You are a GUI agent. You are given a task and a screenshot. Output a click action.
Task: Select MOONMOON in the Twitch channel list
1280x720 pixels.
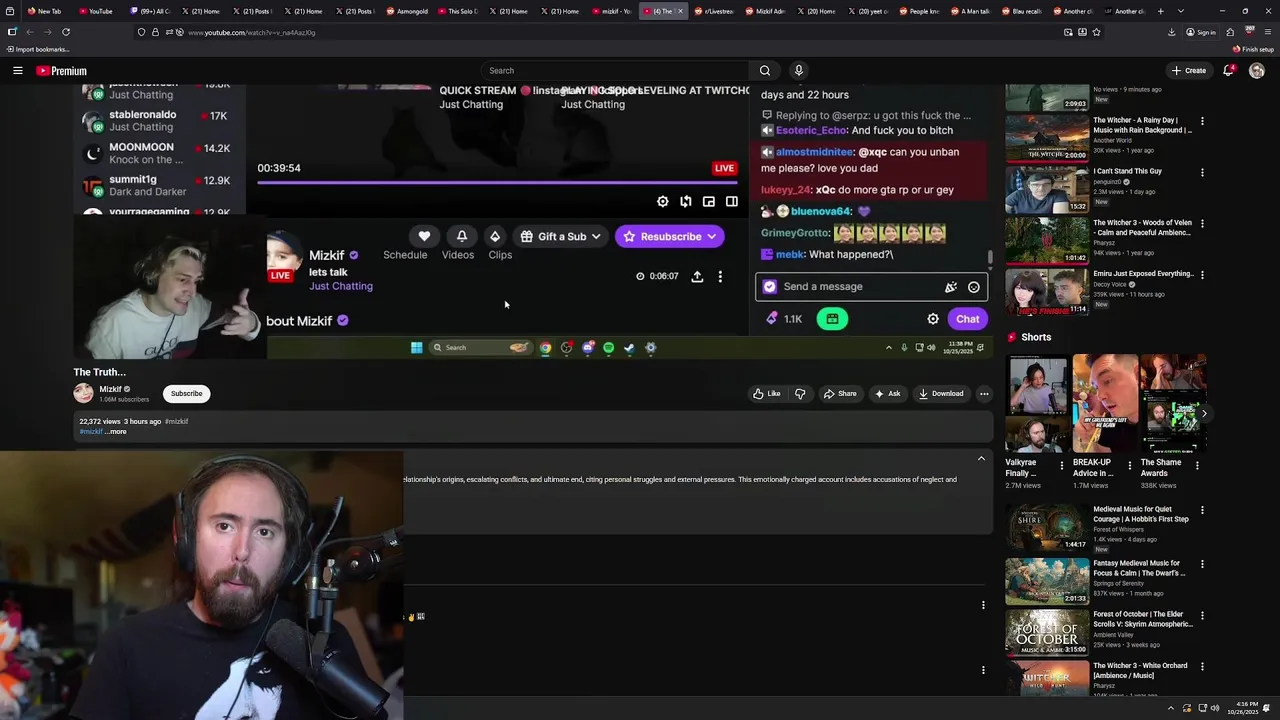coord(158,153)
